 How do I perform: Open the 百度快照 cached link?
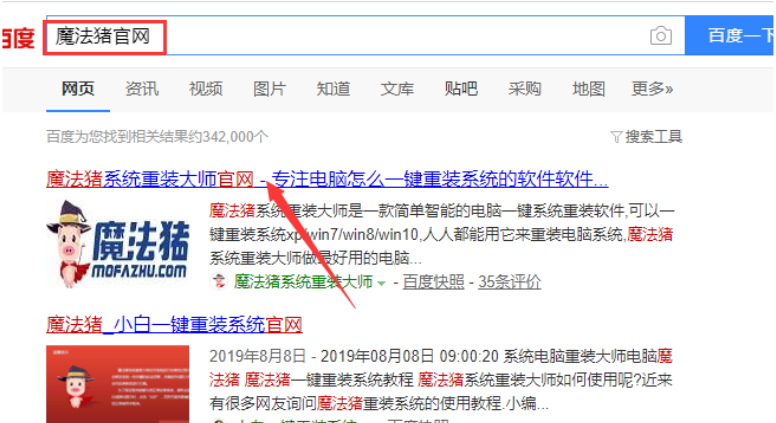433,282
